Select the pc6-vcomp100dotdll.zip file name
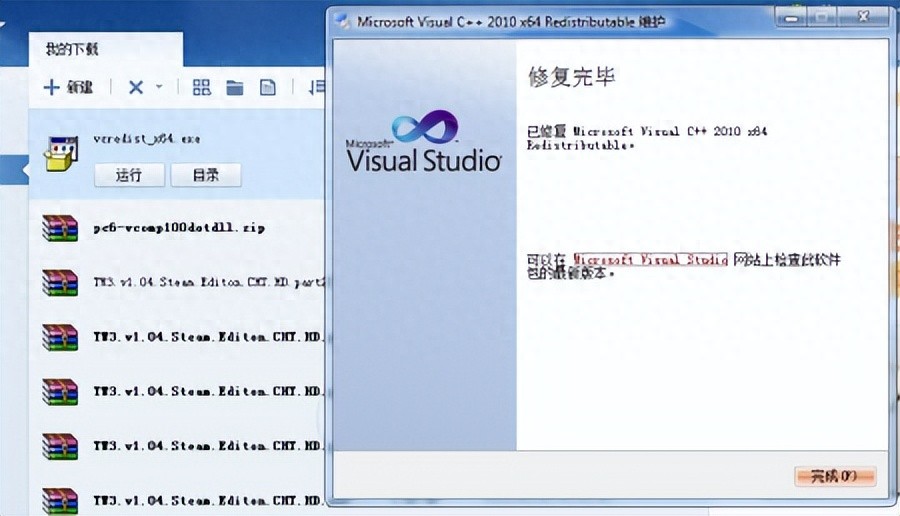The width and height of the screenshot is (900, 516). pyautogui.click(x=178, y=228)
